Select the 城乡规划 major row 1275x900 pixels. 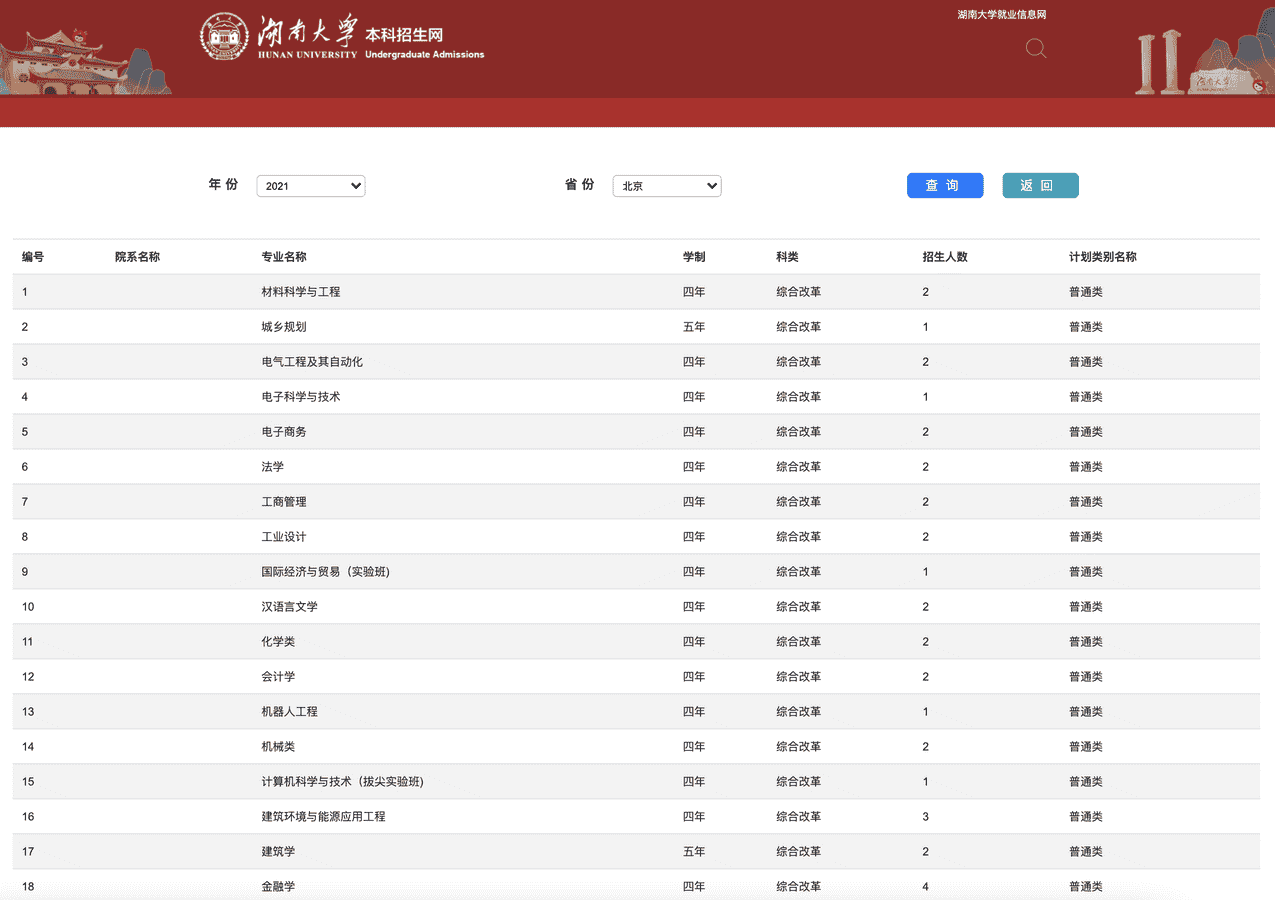click(284, 327)
